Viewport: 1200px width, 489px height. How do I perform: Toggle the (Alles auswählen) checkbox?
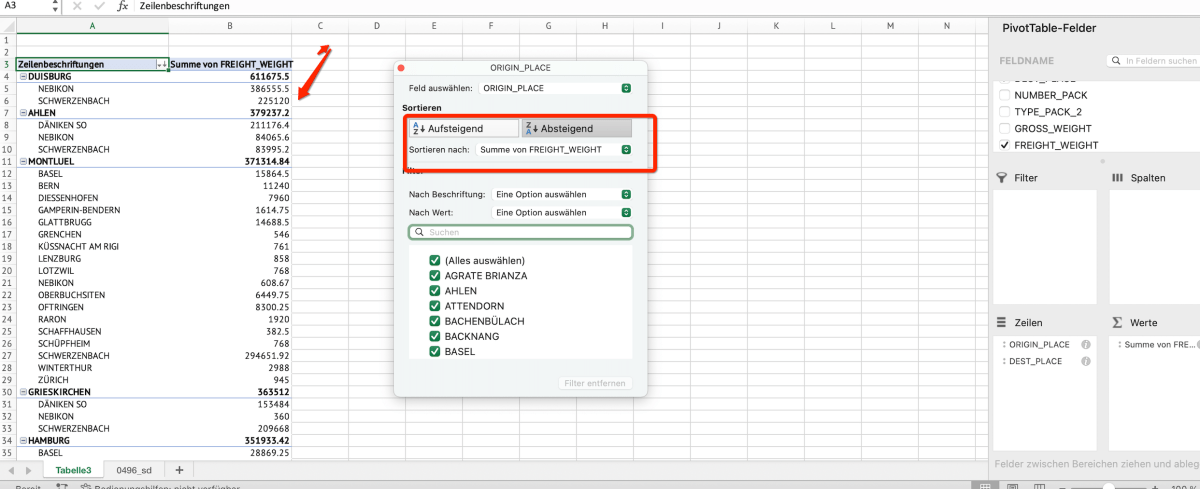(435, 261)
